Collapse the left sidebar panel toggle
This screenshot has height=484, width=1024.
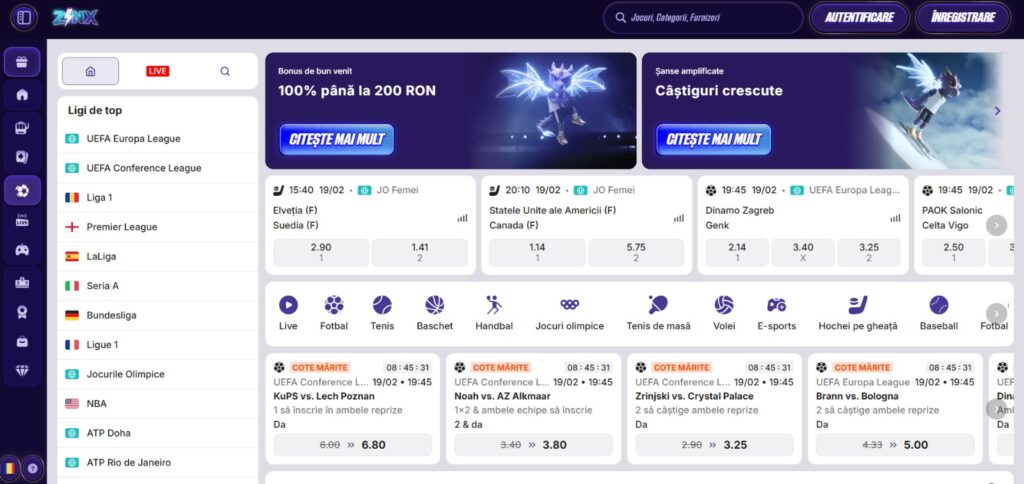tap(23, 17)
